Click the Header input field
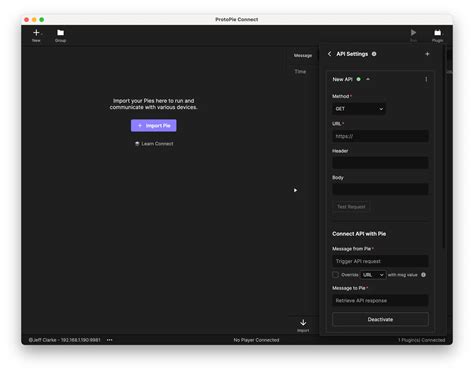The height and width of the screenshot is (373, 474). [x=380, y=163]
